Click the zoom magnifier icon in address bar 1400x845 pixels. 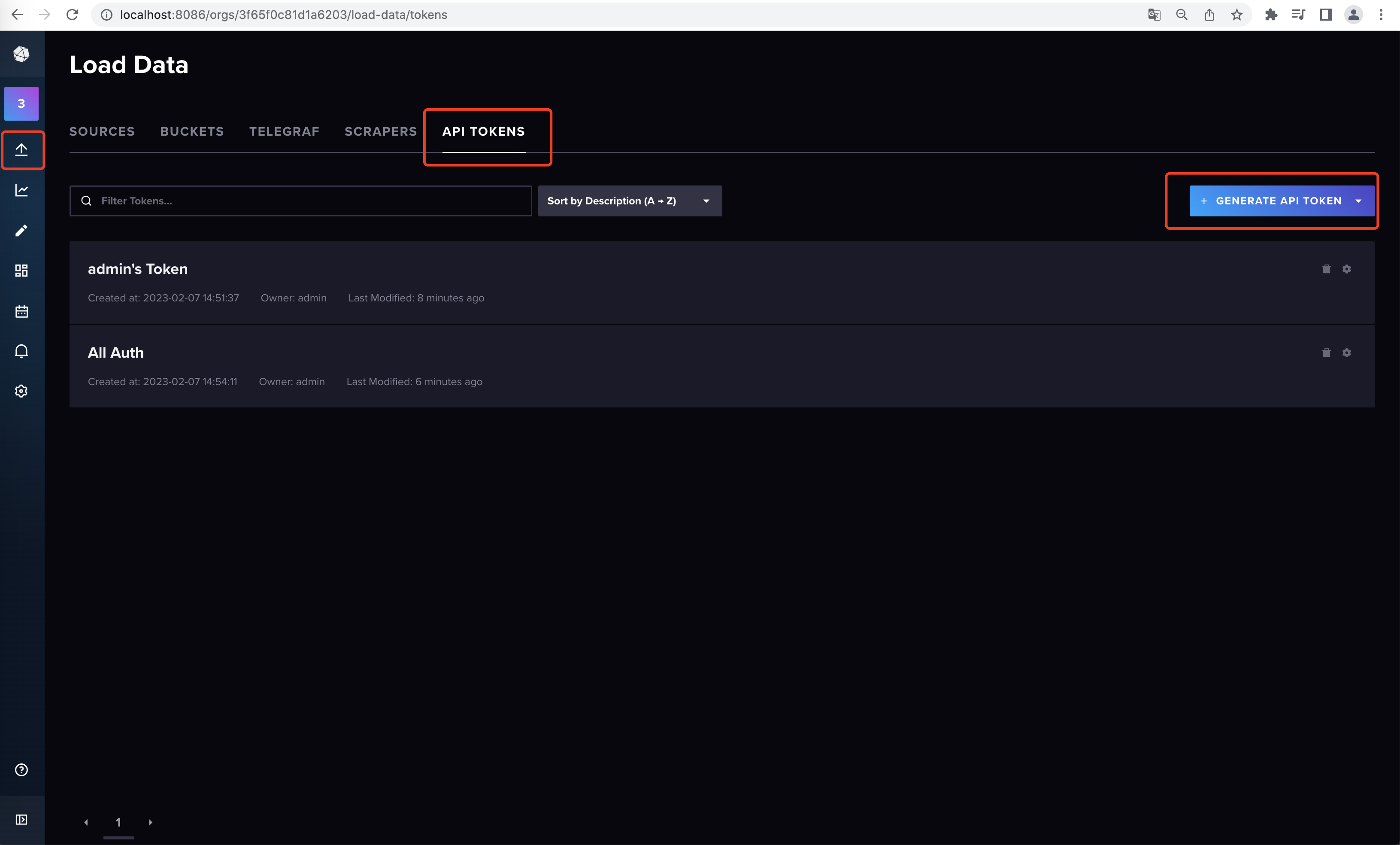[x=1182, y=14]
